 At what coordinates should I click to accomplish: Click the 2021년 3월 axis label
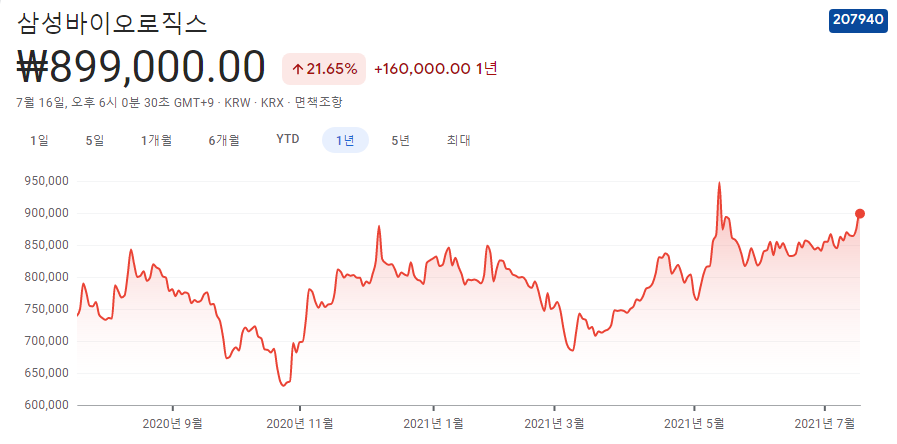coord(554,423)
